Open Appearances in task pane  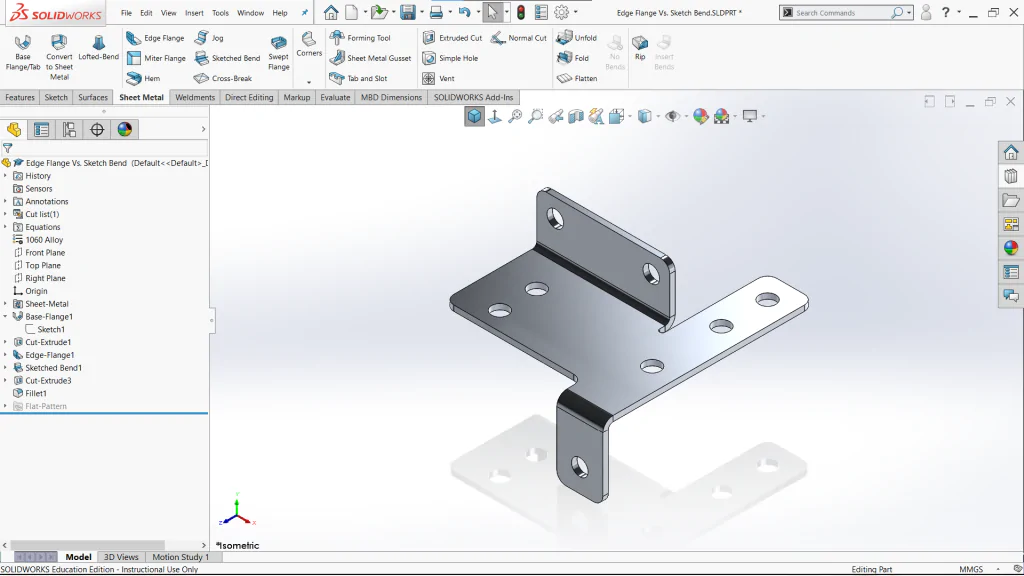[x=1011, y=248]
